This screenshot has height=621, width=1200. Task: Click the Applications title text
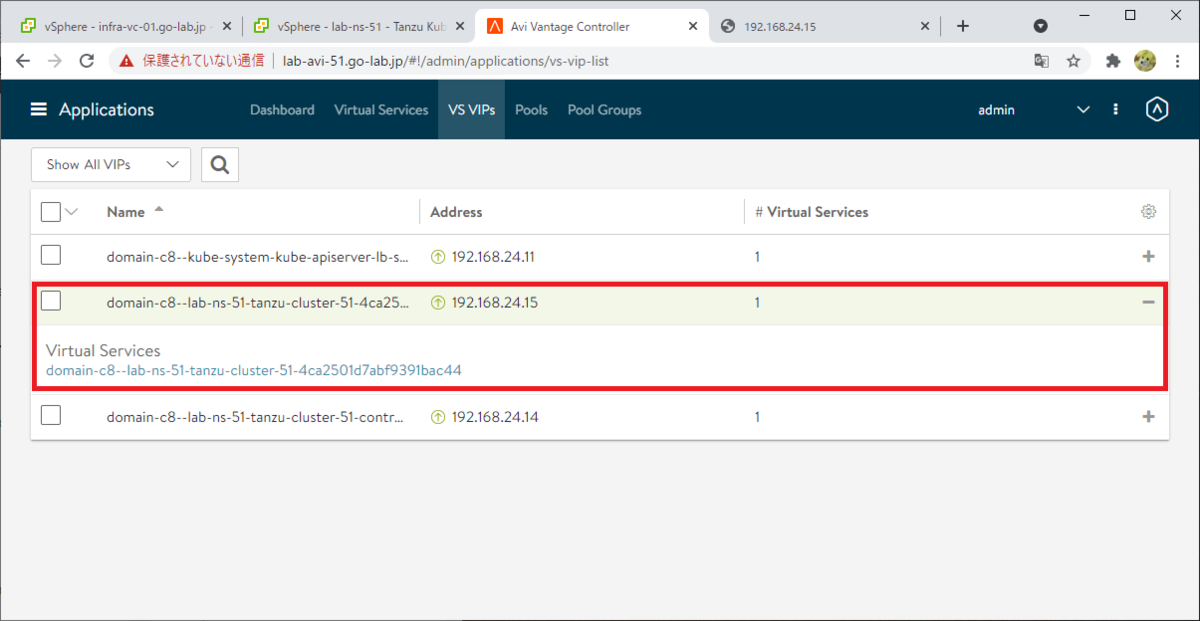[107, 110]
